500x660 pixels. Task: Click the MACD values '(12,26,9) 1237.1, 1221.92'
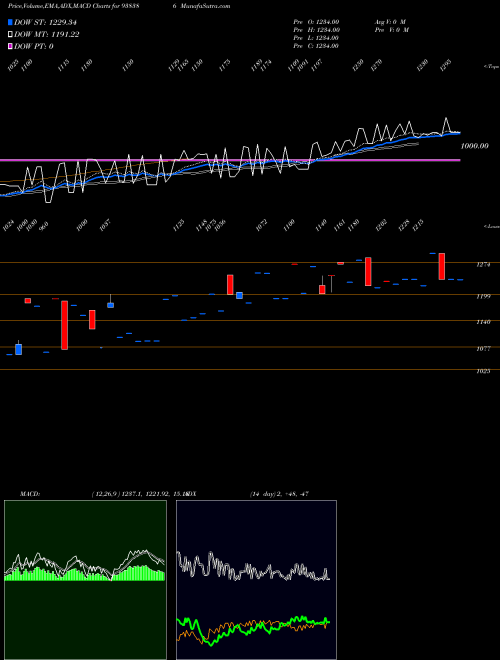pos(131,494)
